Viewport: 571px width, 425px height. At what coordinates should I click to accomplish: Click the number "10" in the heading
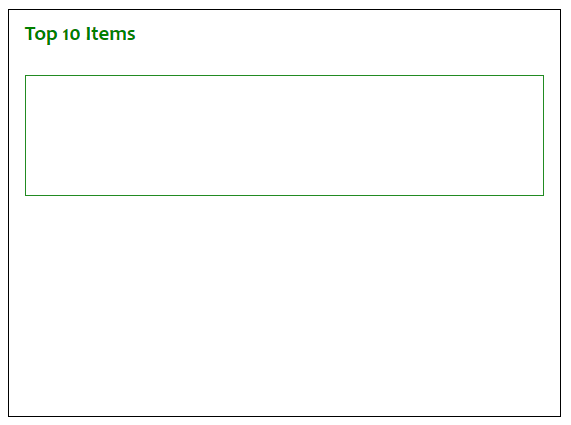[x=71, y=35]
